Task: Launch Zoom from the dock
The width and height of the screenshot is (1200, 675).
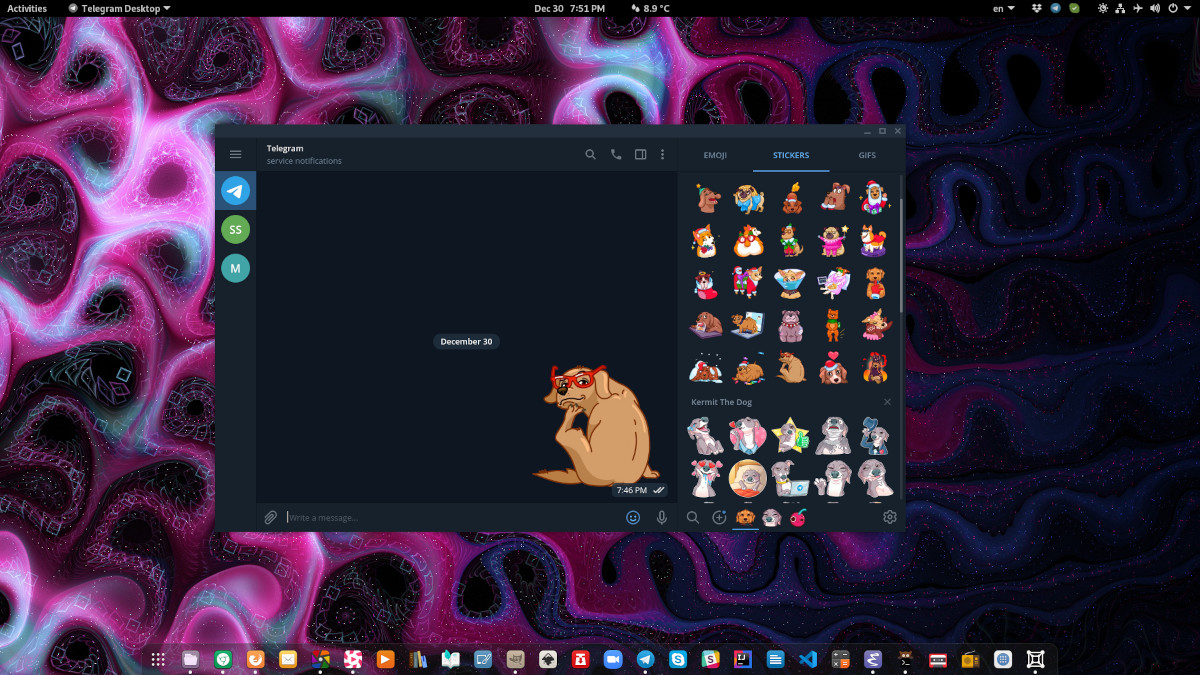Action: pyautogui.click(x=613, y=659)
